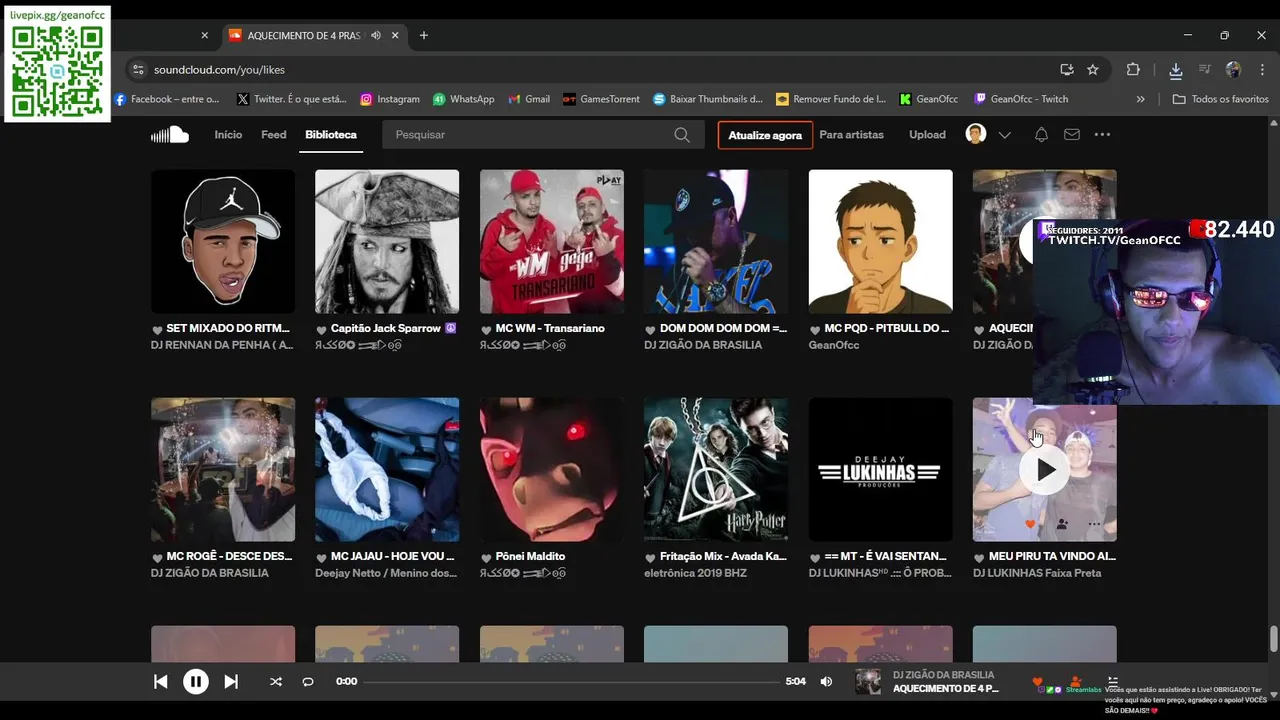Open the Biblioteca tab
1280x720 pixels.
[x=331, y=134]
